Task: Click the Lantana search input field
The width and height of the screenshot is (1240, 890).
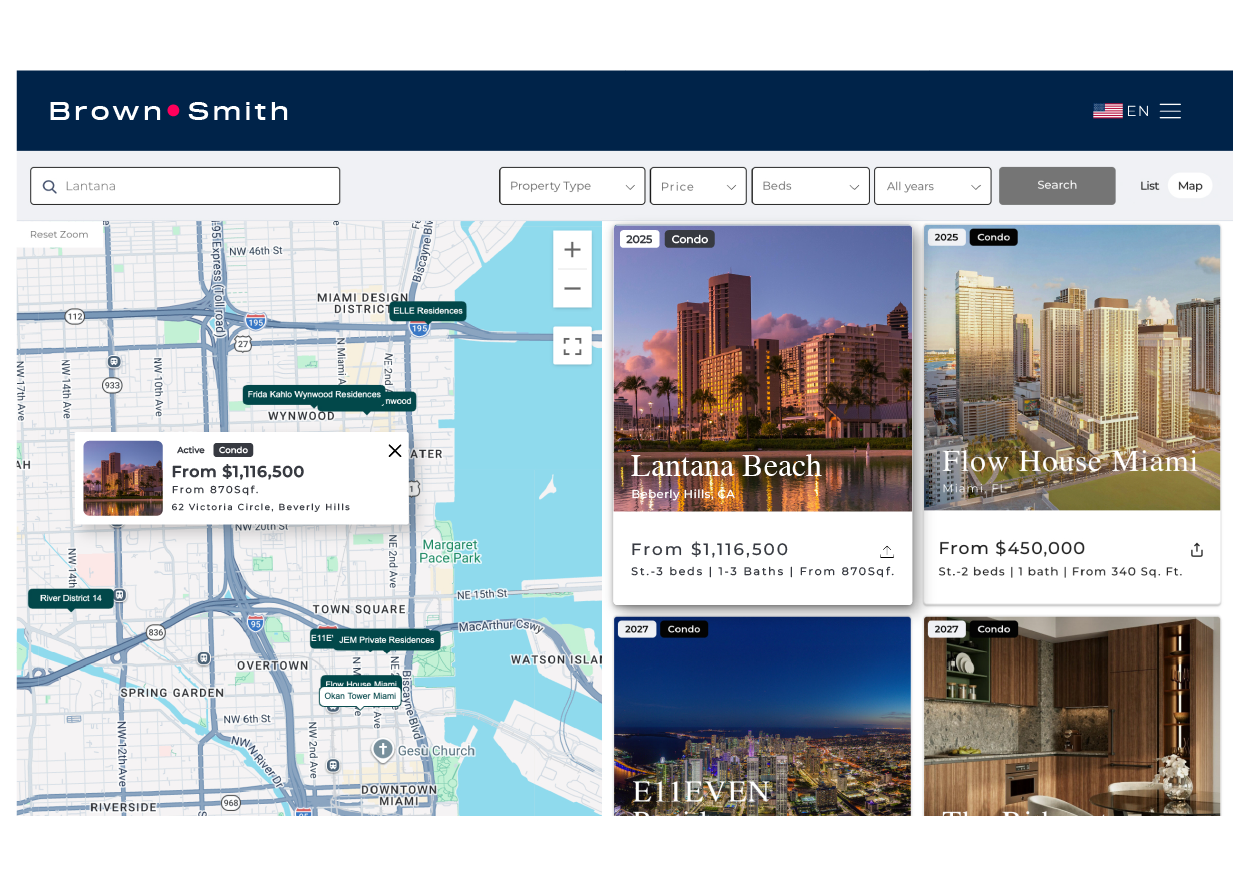Action: coord(185,186)
